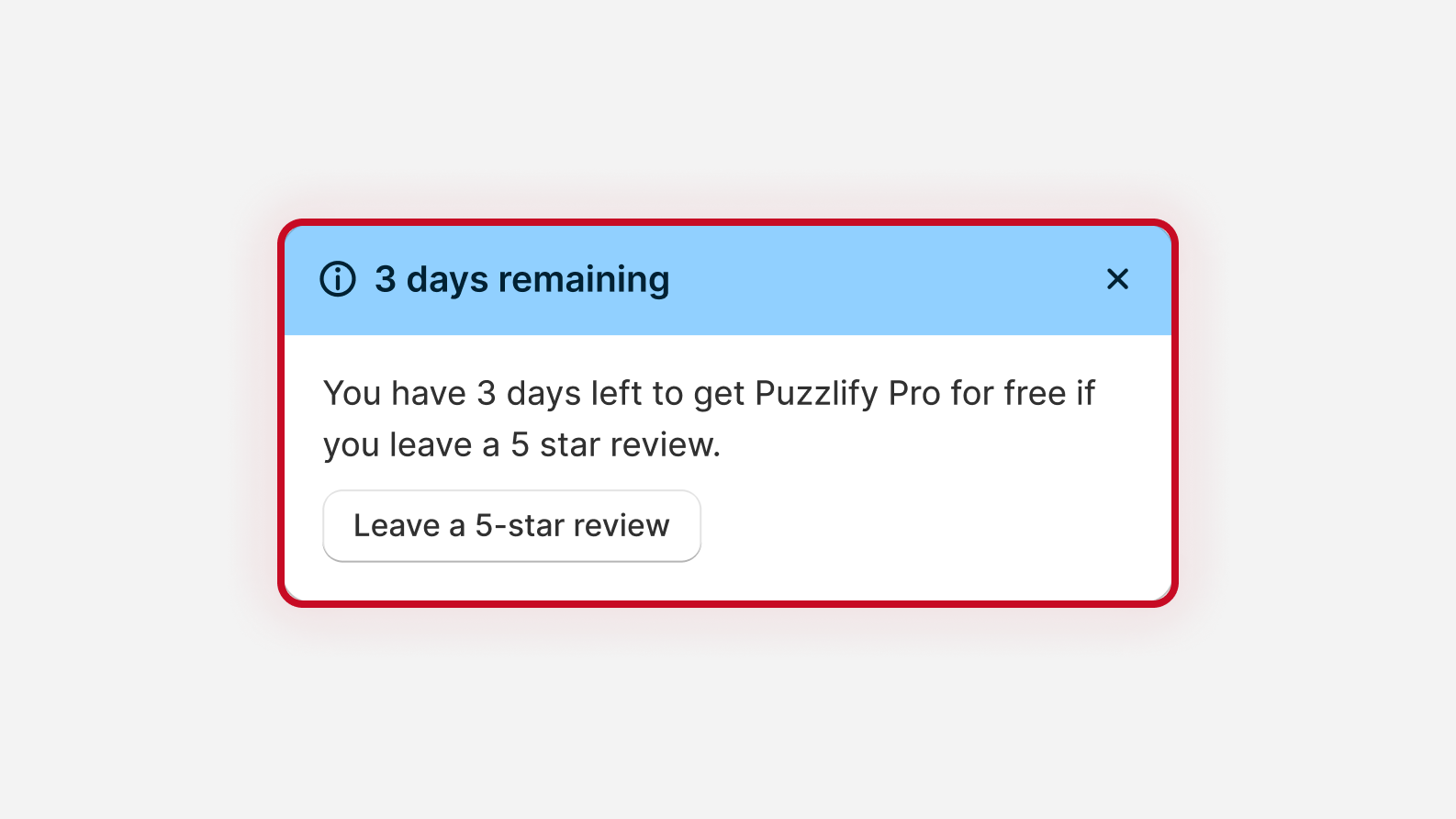
Task: Click "Puzzlify Pro" in the banner text
Action: (846, 394)
